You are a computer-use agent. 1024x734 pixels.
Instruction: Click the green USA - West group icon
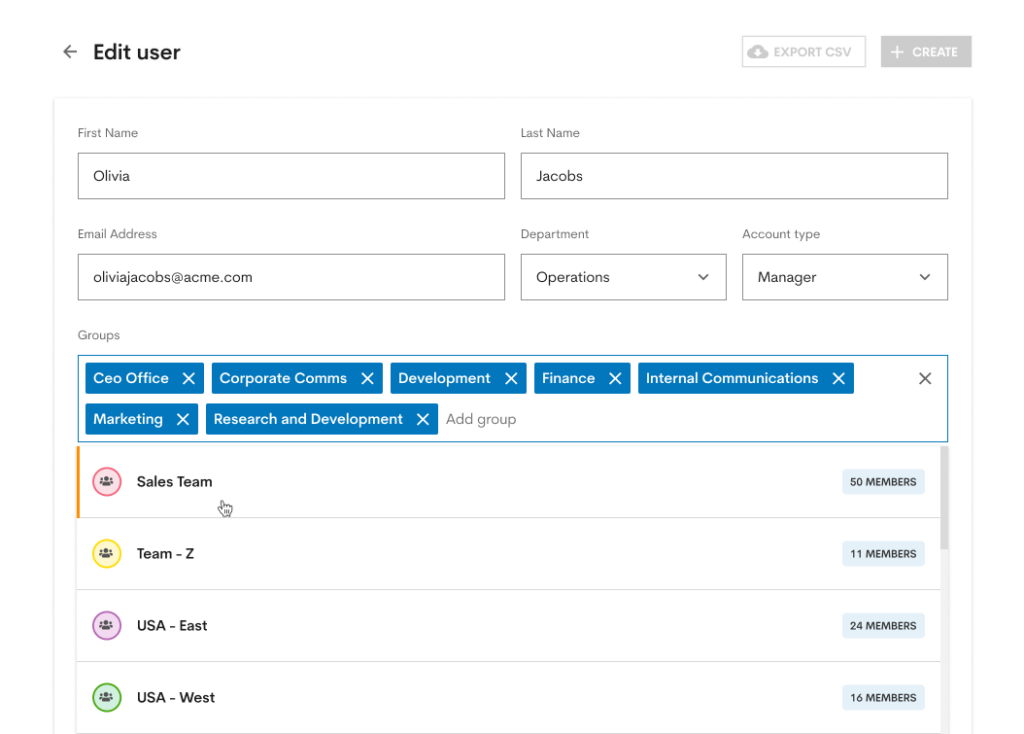click(106, 697)
